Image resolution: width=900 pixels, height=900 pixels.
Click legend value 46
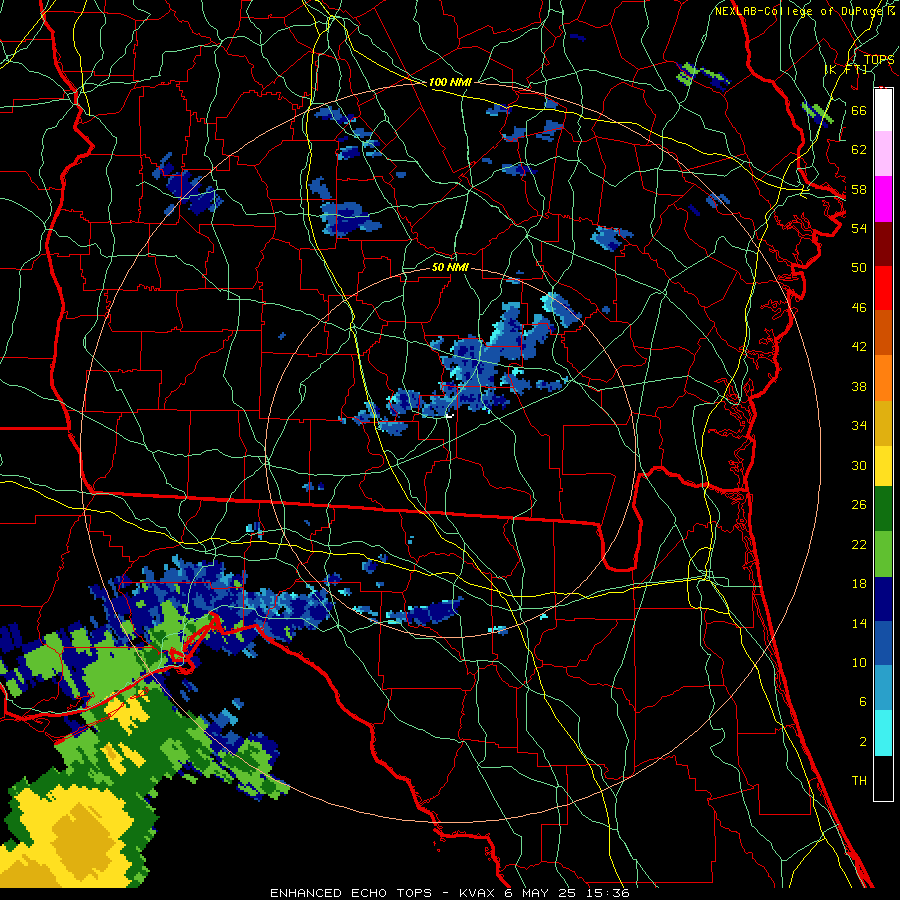859,308
